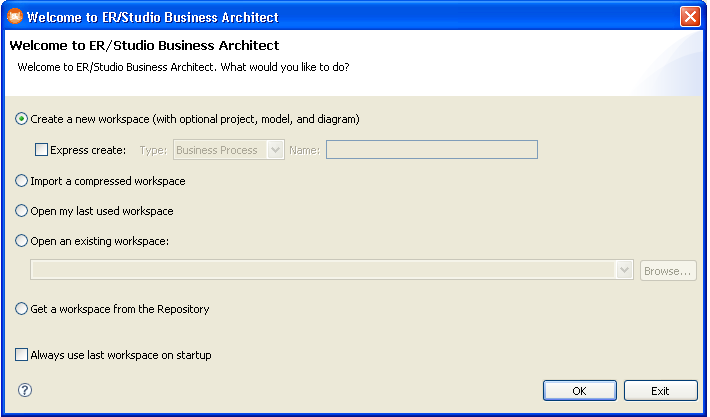Enable the Express create checkbox
The height and width of the screenshot is (417, 710).
[41, 150]
